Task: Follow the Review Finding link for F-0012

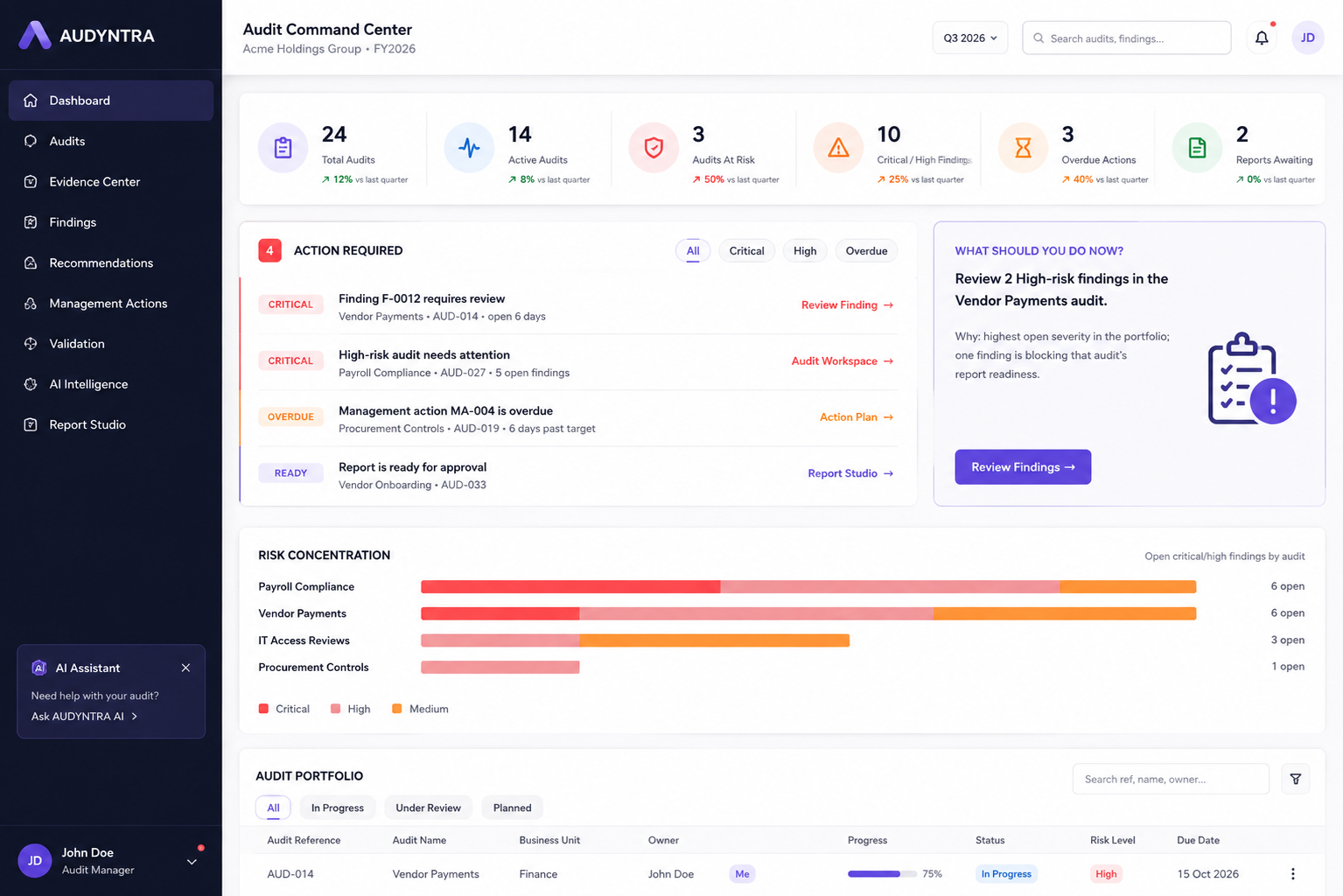Action: coord(847,305)
